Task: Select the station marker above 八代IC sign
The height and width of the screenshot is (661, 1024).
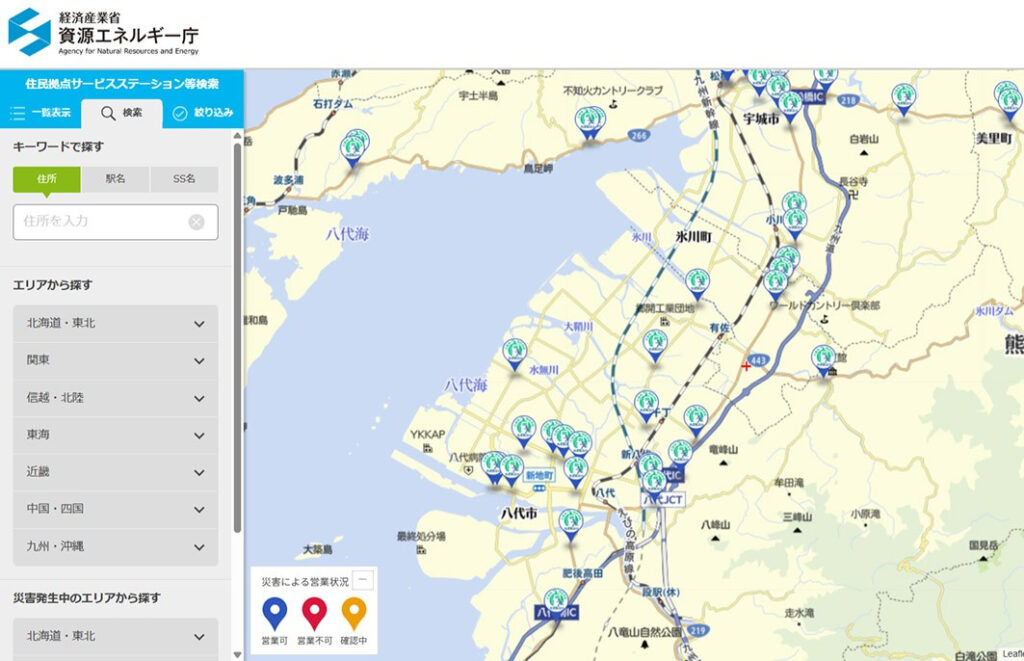Action: click(680, 455)
